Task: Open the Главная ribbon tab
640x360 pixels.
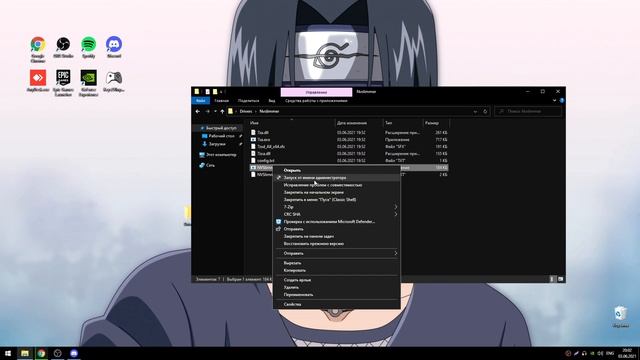Action: [x=222, y=101]
